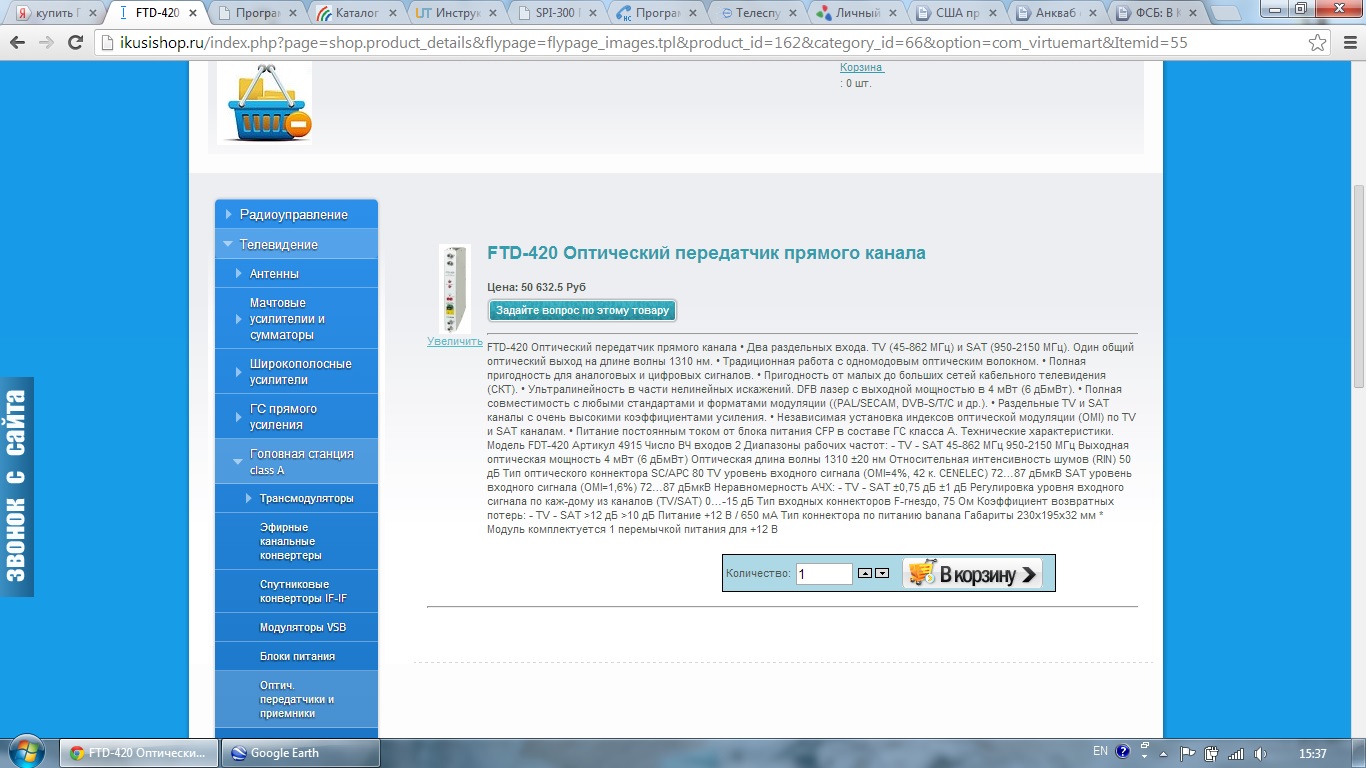
Task: Collapse Головная станция class A category
Action: point(296,461)
